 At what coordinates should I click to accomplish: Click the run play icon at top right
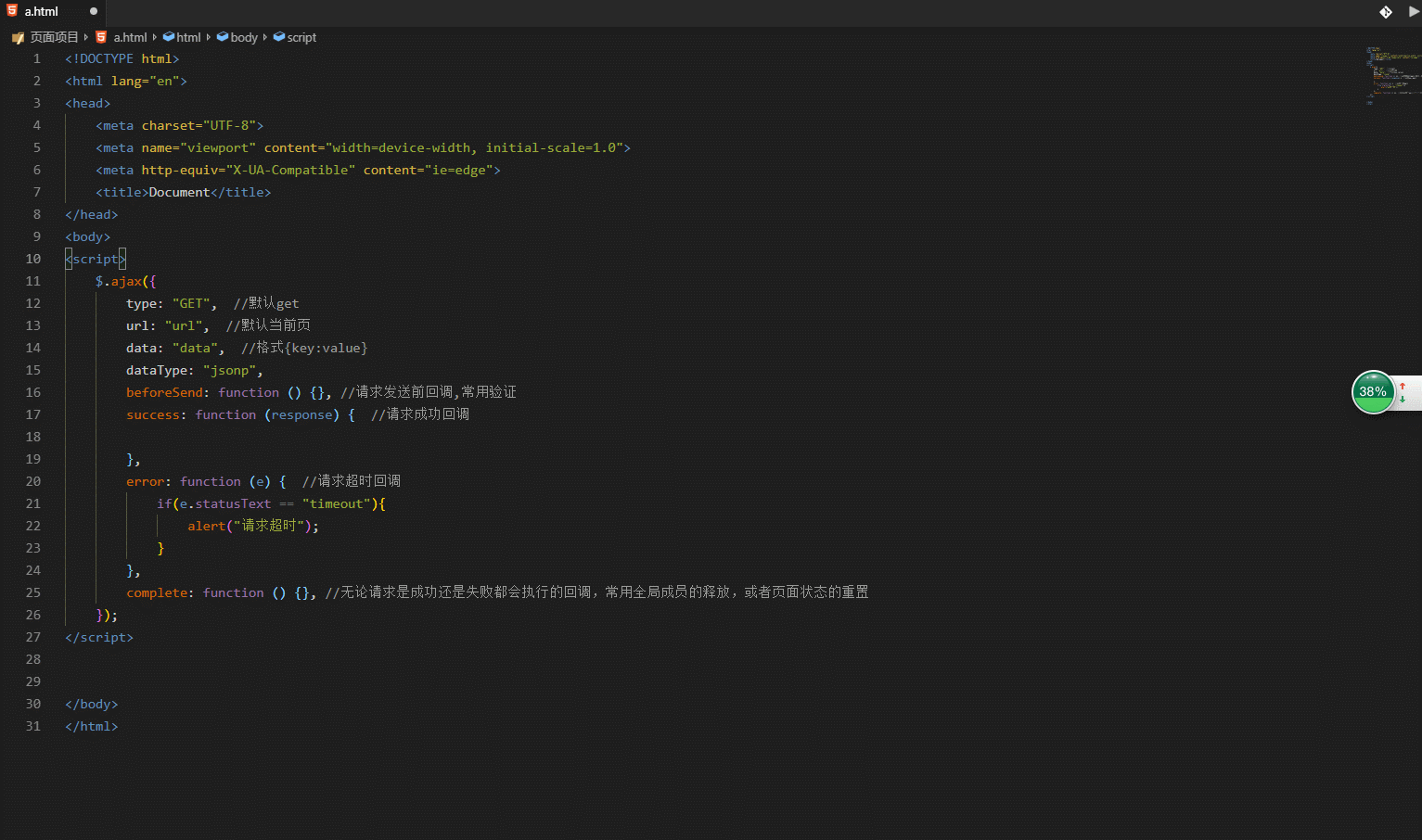click(x=1414, y=12)
